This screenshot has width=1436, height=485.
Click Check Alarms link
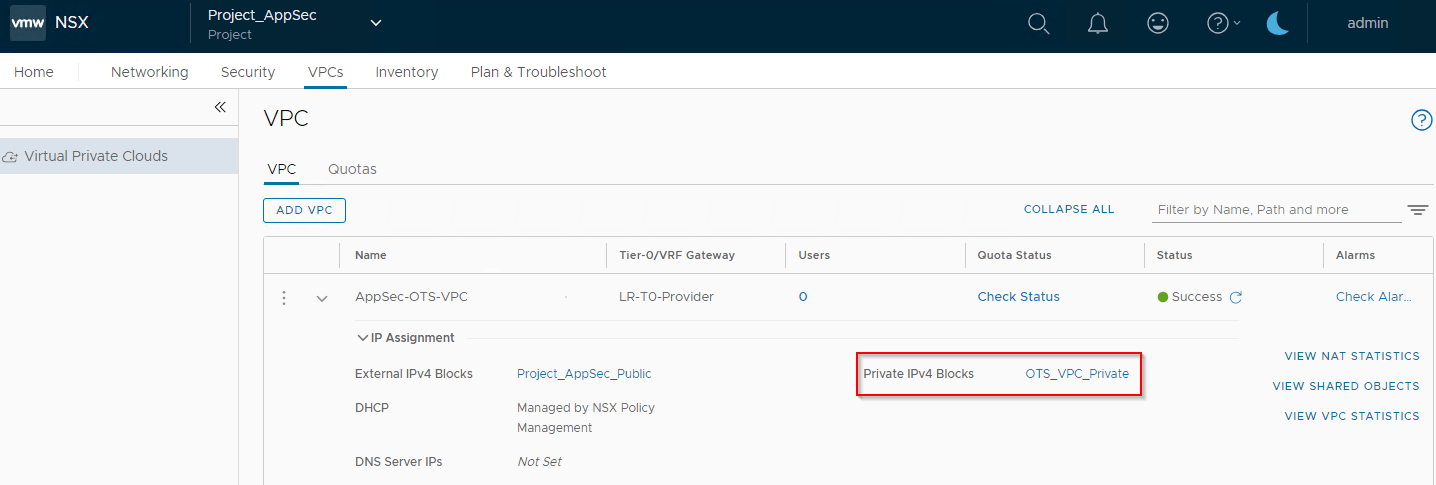pyautogui.click(x=1374, y=297)
